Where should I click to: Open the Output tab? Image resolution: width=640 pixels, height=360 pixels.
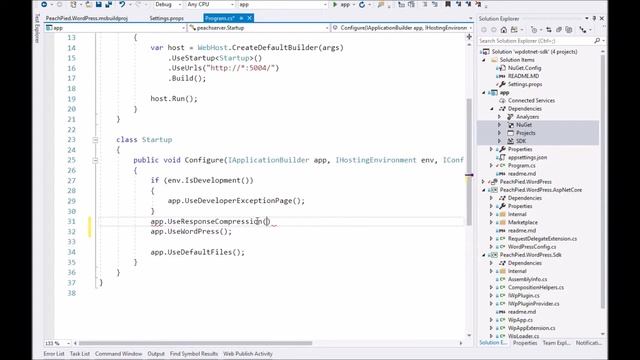[156, 354]
